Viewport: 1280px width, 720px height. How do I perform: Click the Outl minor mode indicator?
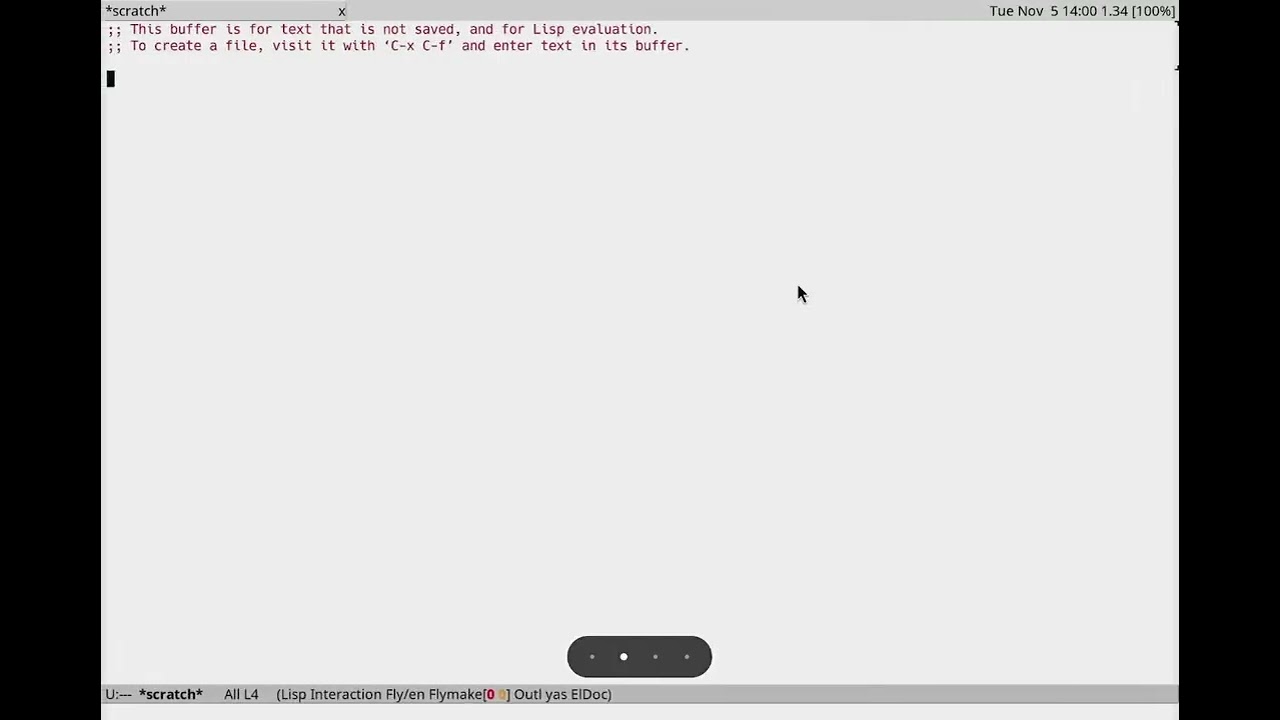[x=526, y=694]
